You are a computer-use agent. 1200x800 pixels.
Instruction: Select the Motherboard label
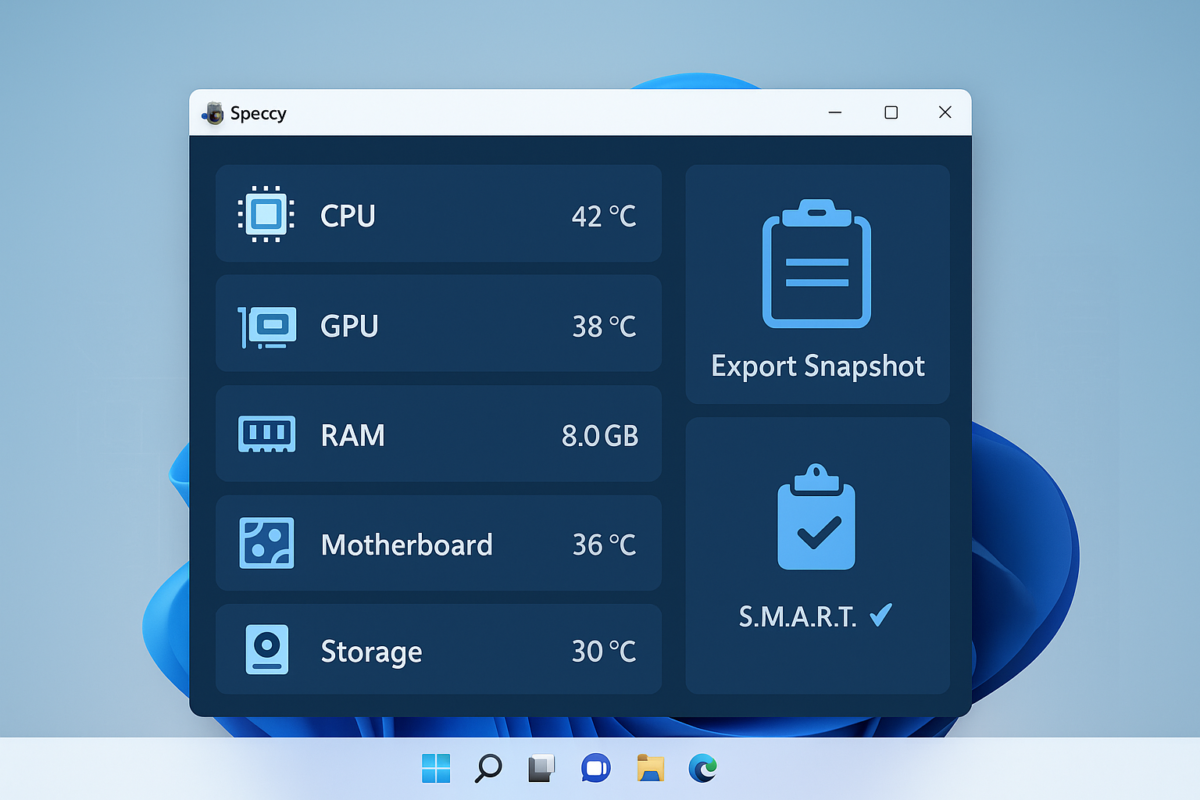(x=406, y=545)
